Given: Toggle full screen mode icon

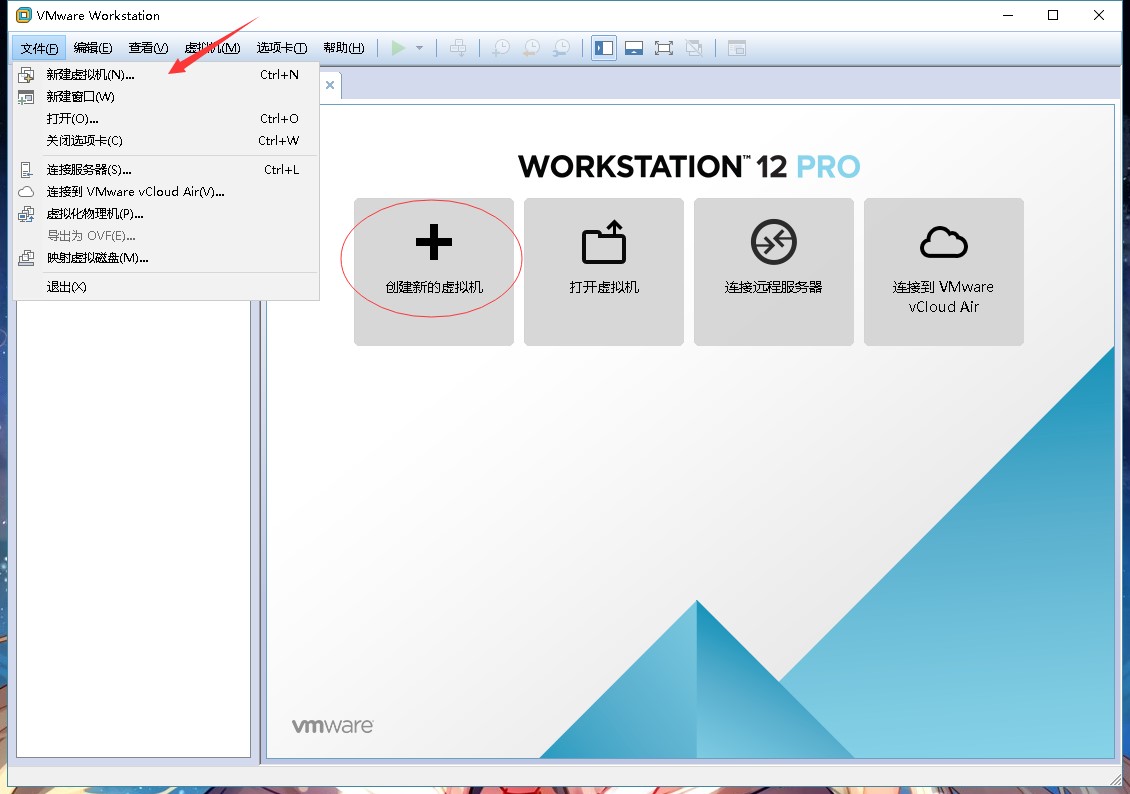Looking at the screenshot, I should [x=664, y=48].
